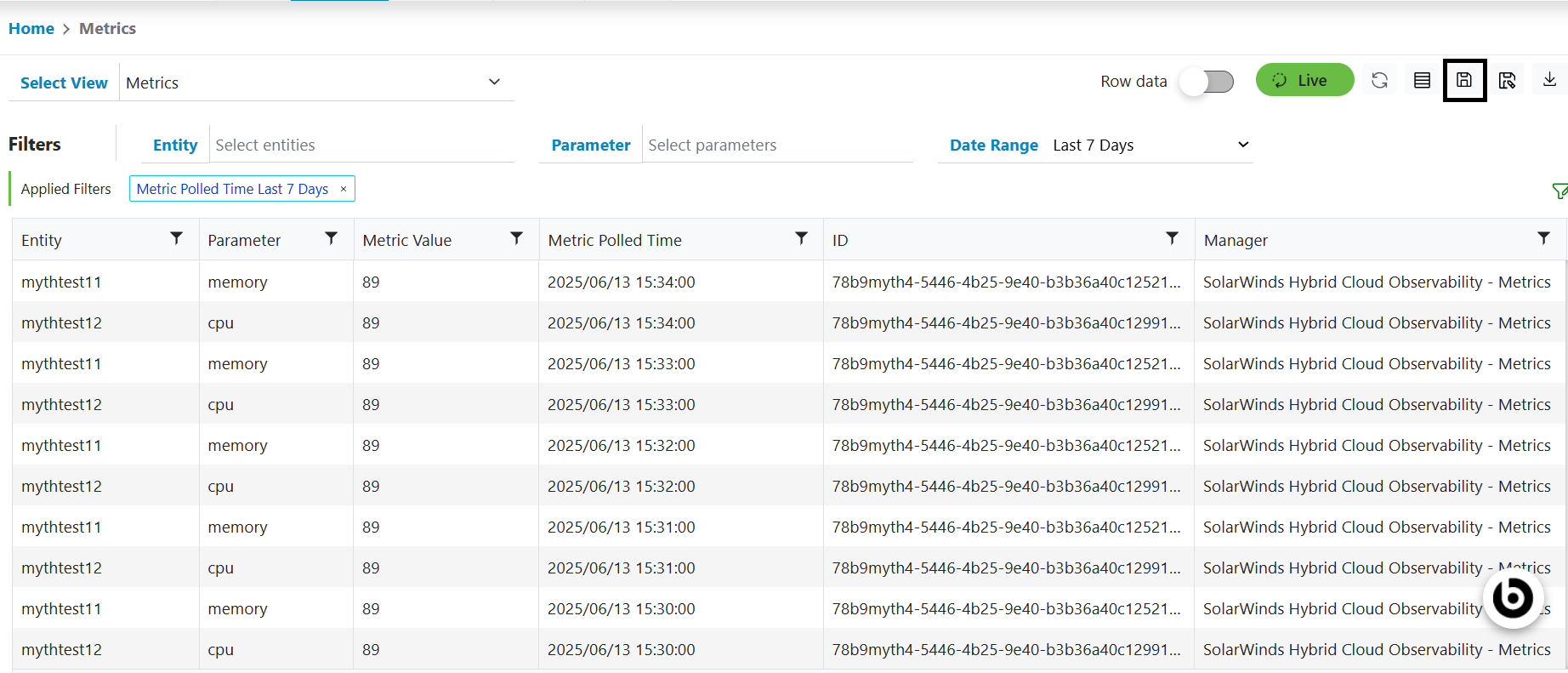
Task: Click the save view icon
Action: [1464, 81]
